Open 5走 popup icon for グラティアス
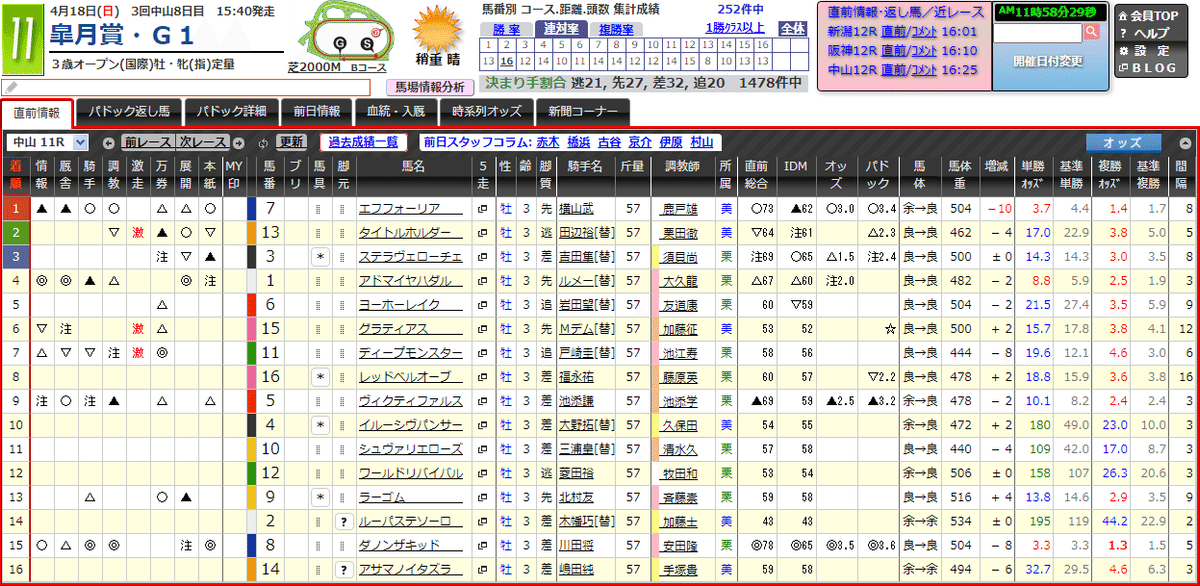The image size is (1200, 586). [x=484, y=329]
